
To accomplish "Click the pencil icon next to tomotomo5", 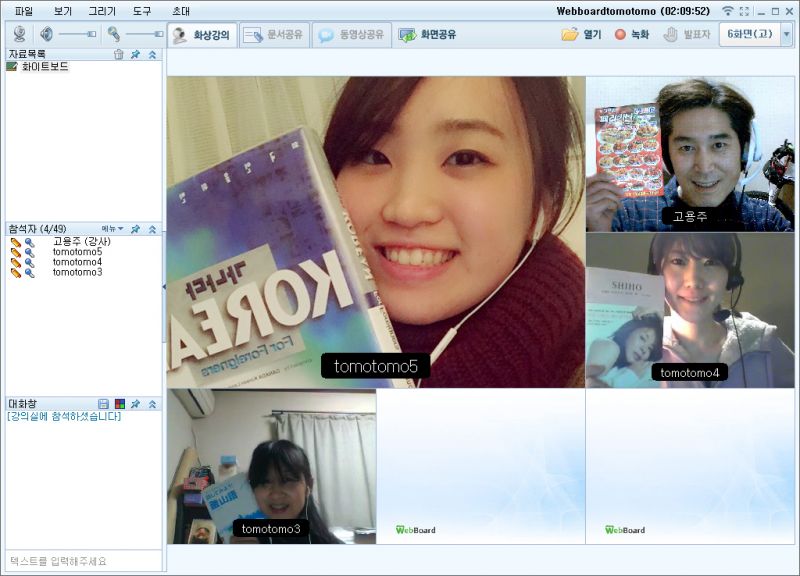I will [15, 251].
